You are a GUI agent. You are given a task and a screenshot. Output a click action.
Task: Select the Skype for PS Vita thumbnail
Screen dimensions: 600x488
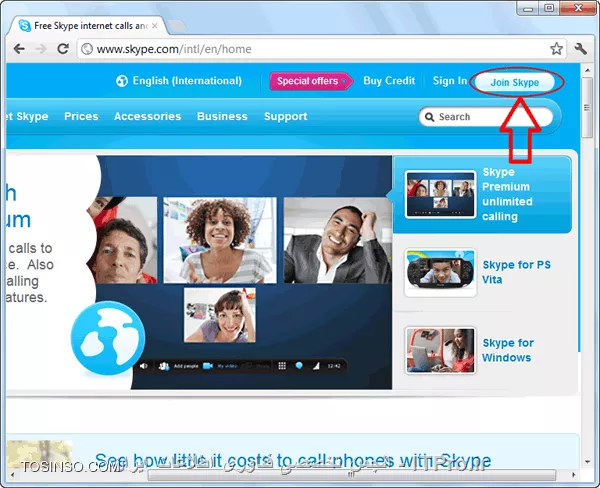click(440, 272)
